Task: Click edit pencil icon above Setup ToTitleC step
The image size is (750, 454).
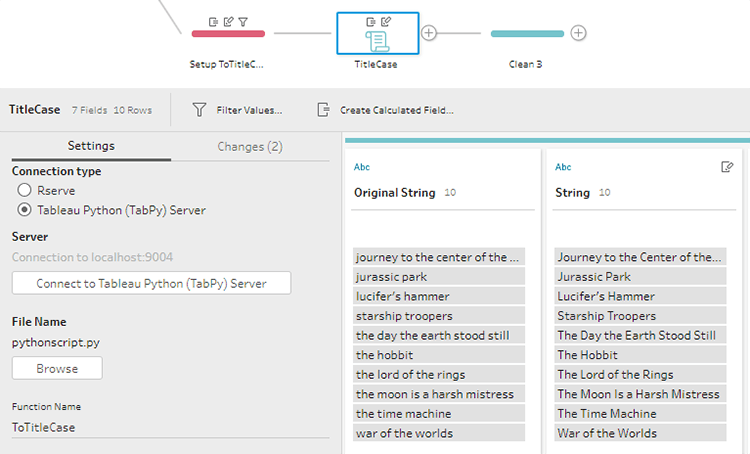Action: coord(229,22)
